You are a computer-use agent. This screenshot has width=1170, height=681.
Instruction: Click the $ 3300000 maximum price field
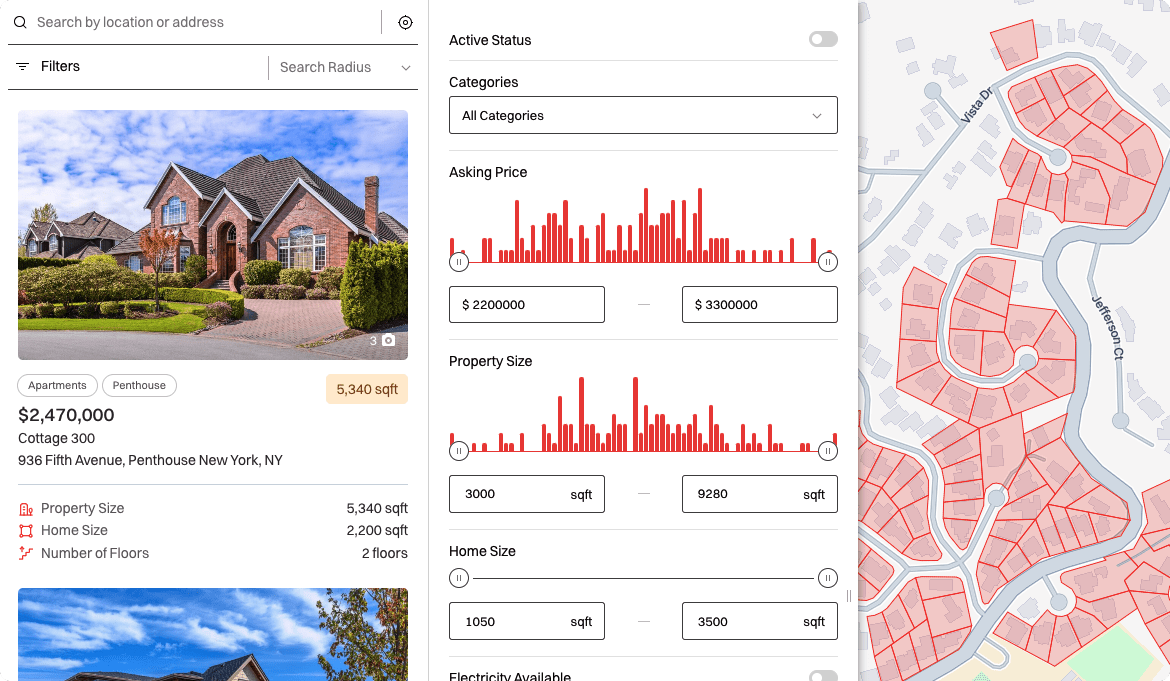tap(760, 304)
